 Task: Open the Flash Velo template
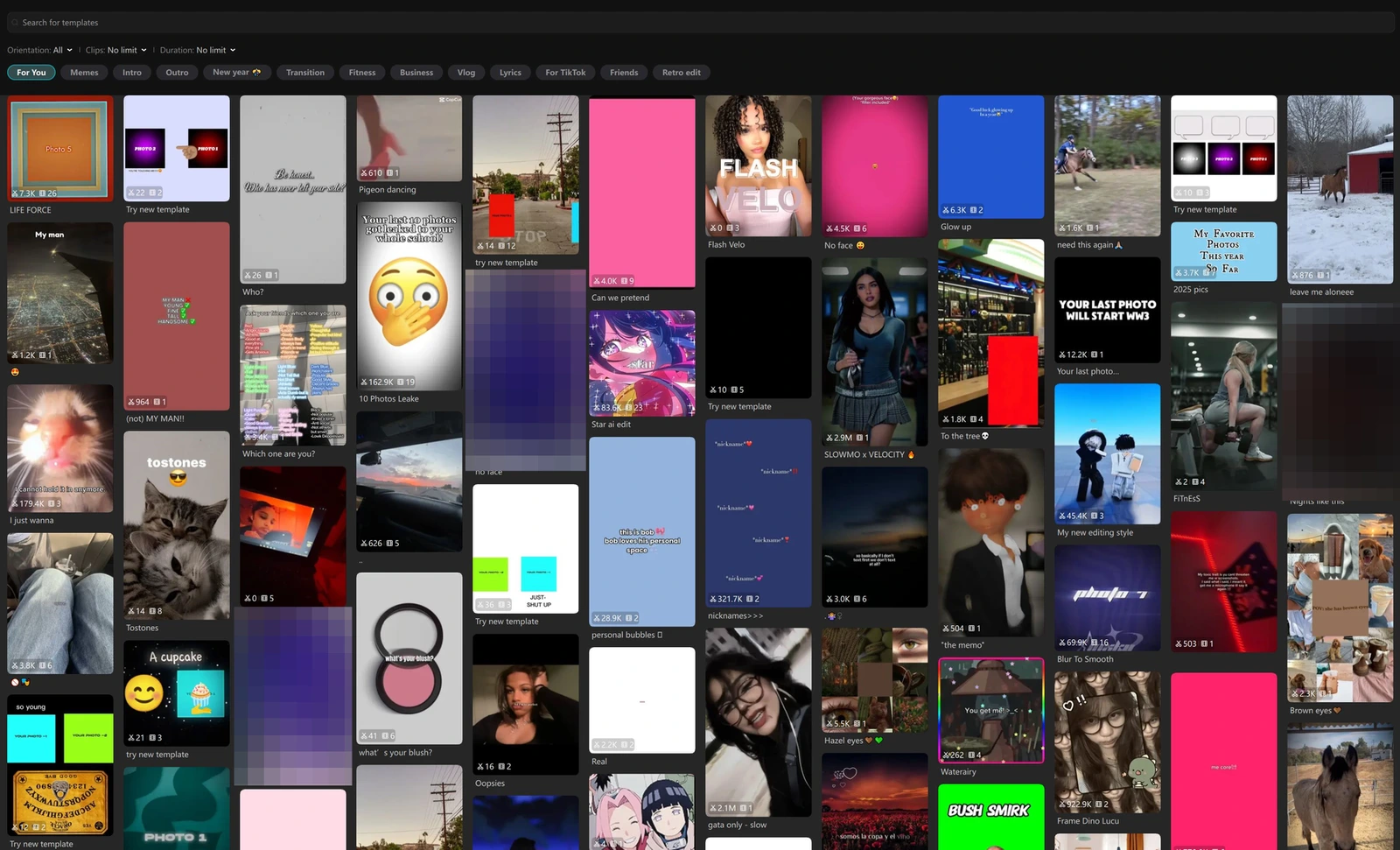pyautogui.click(x=758, y=165)
